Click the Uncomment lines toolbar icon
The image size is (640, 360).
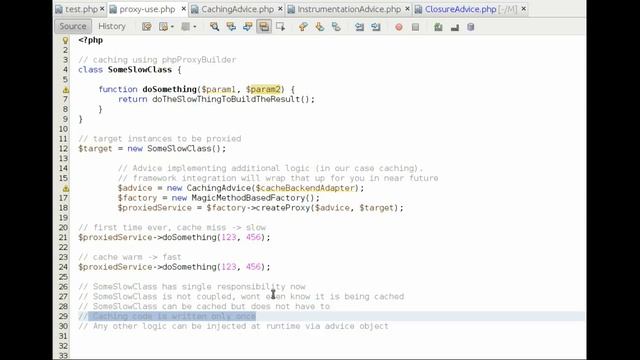click(455, 27)
